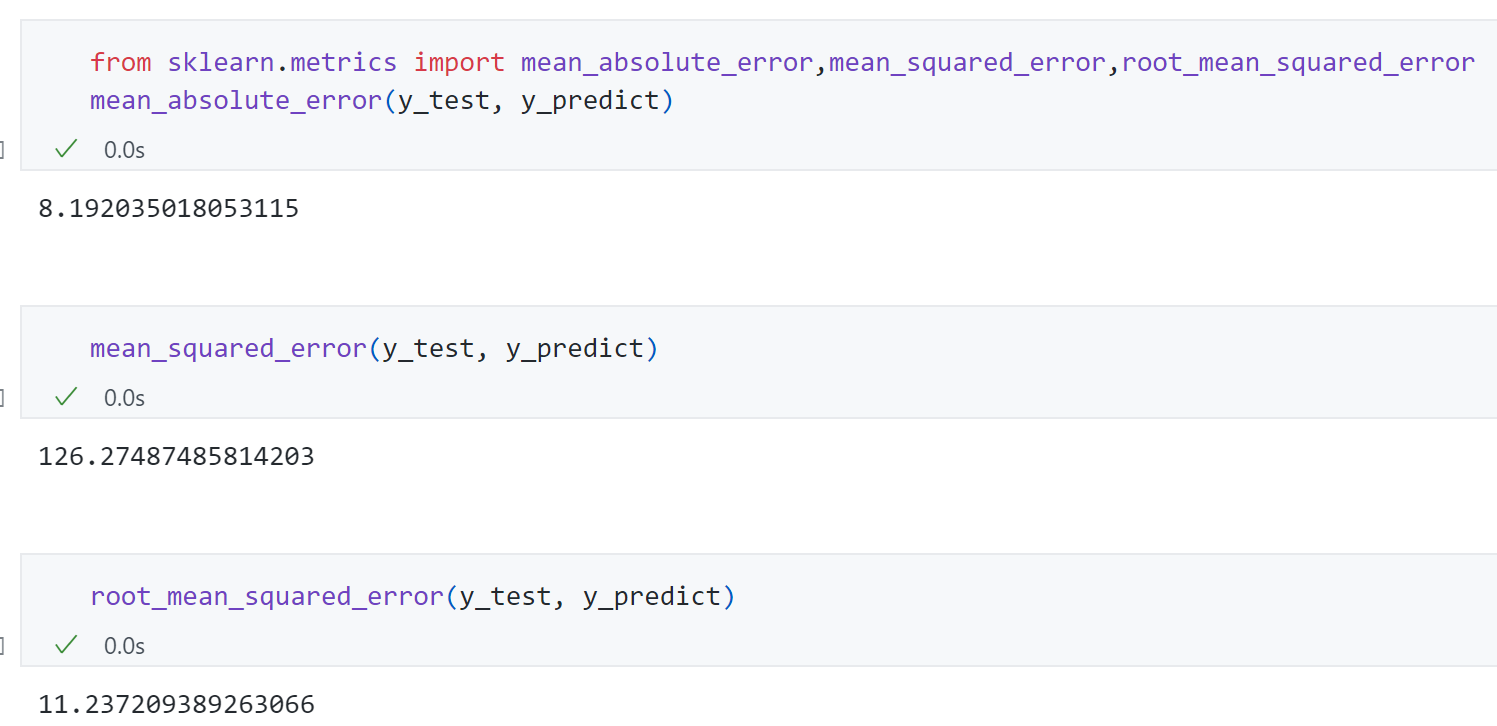Click 'root_mean_squared_error' in the import statement
The width and height of the screenshot is (1497, 726).
[1298, 62]
